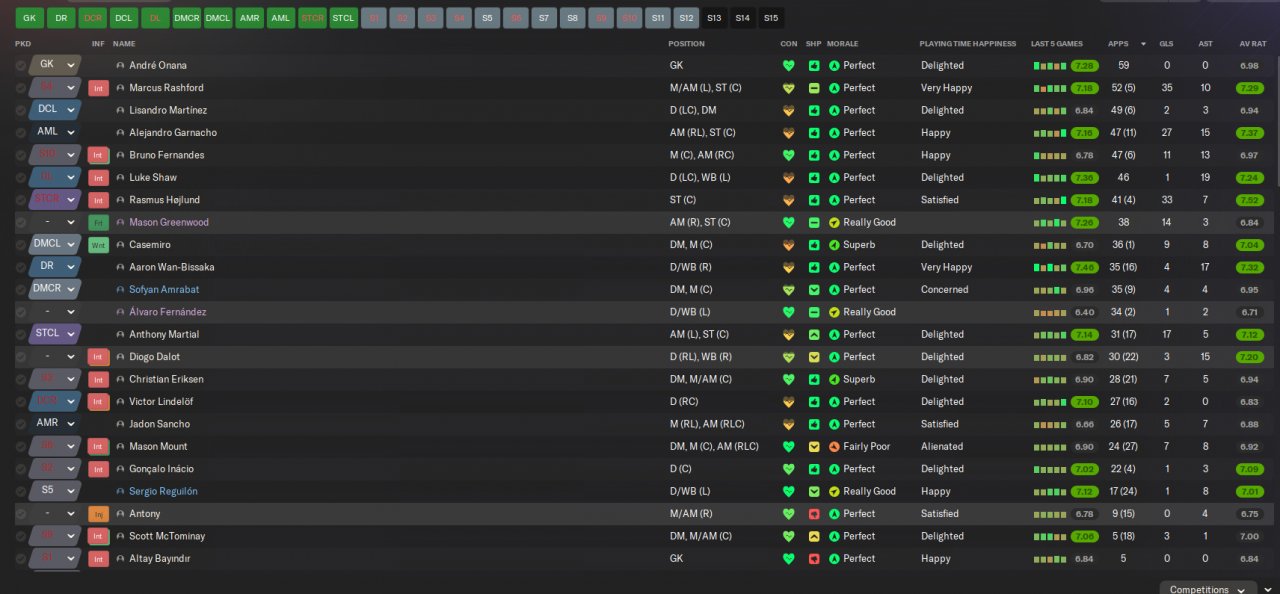Image resolution: width=1280 pixels, height=594 pixels.
Task: Open the STCL position dropdown for Anthony Martial
Action: coord(55,334)
